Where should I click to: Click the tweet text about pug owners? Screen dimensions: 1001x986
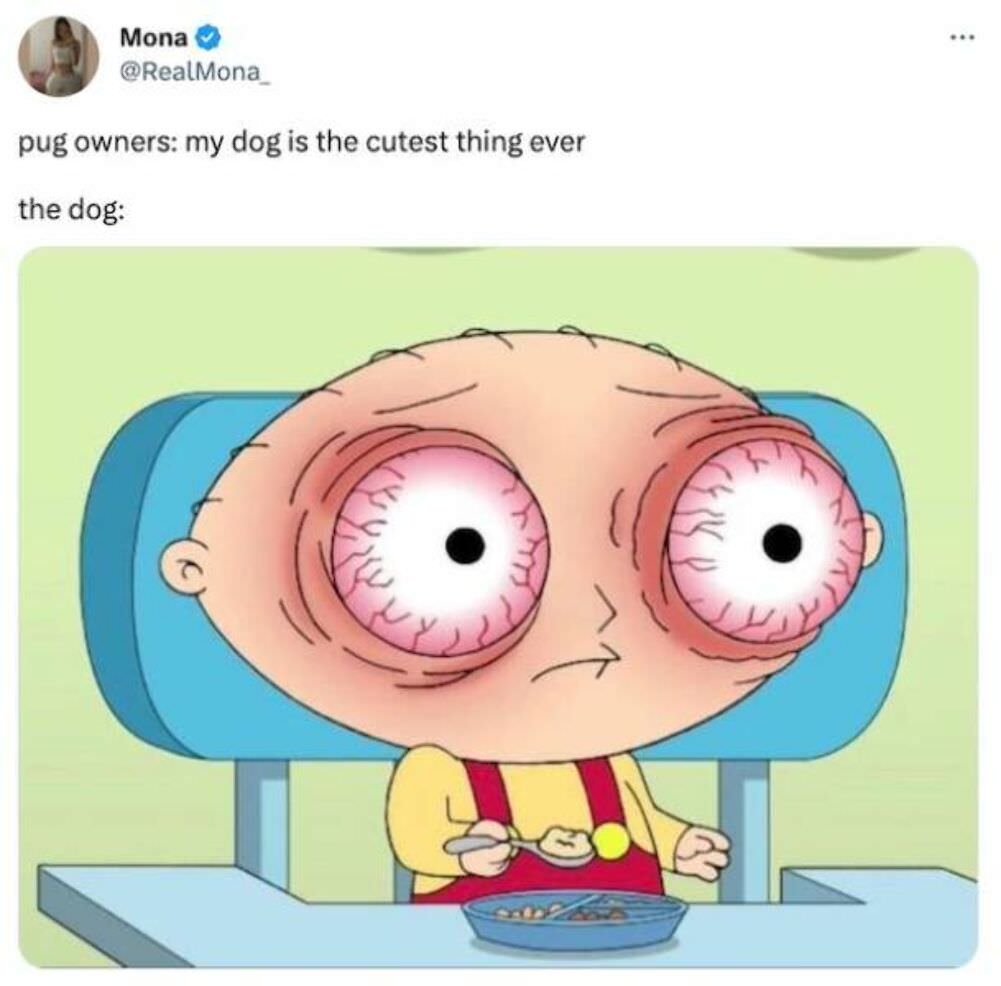[x=301, y=142]
